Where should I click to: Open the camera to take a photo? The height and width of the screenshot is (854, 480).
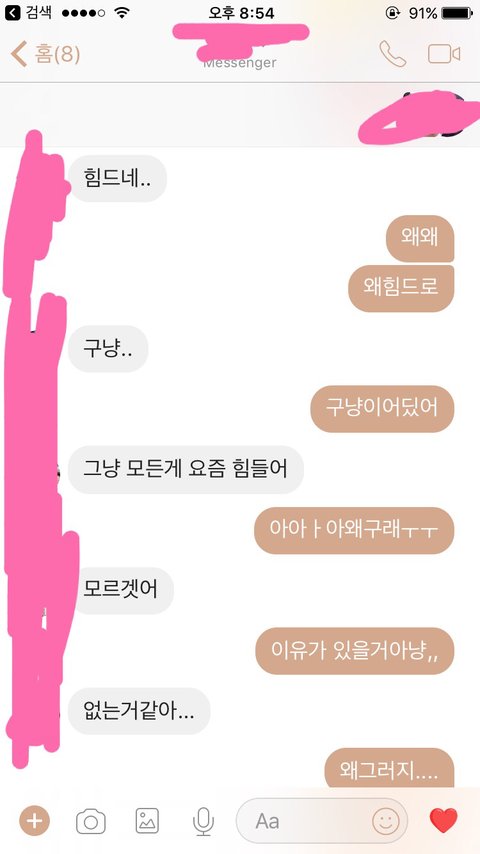(91, 821)
